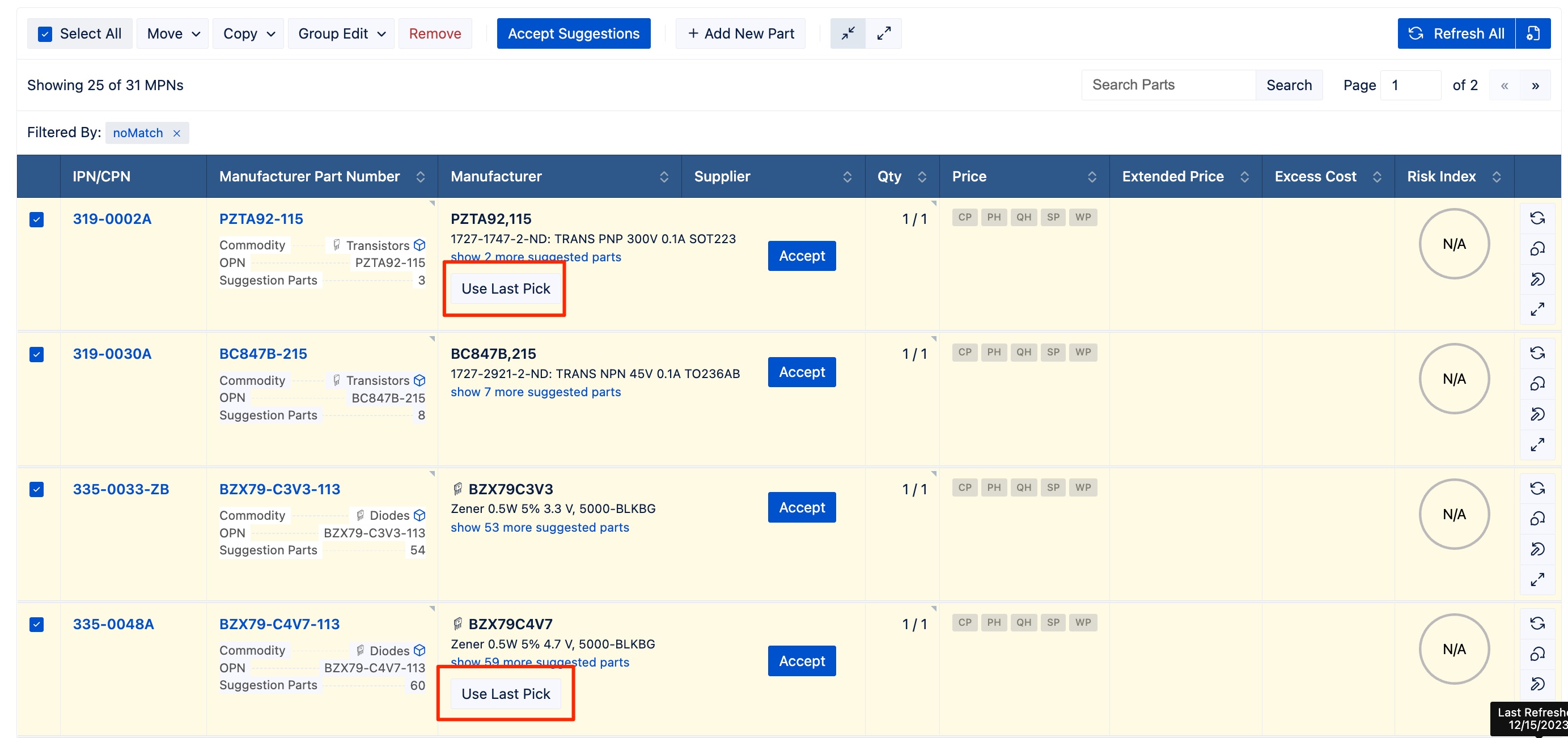The width and height of the screenshot is (1568, 738).
Task: Sort by the Supplier column
Action: [847, 177]
